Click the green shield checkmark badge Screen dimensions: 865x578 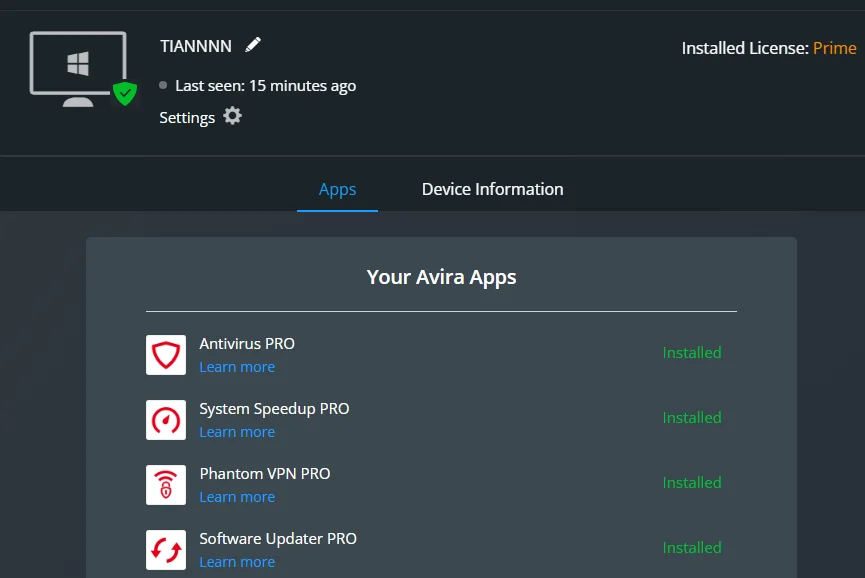[x=125, y=93]
